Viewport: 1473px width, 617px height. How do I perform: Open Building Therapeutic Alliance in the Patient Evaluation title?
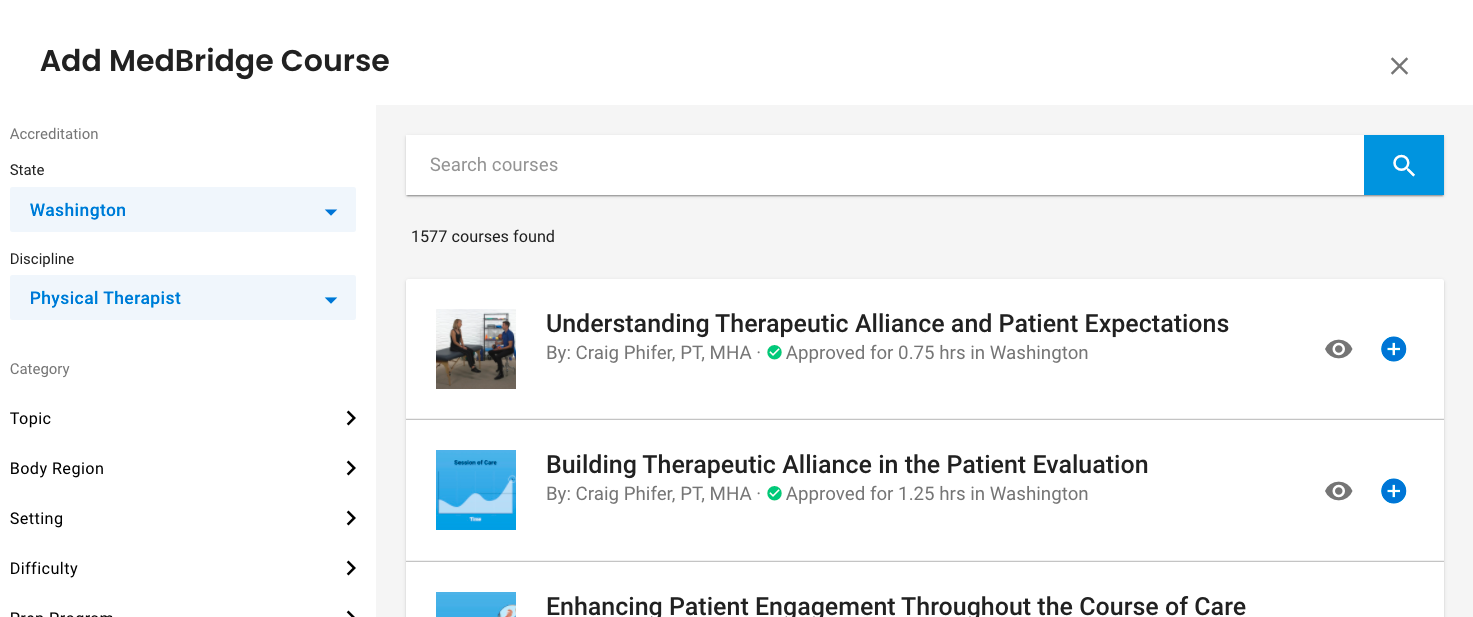click(847, 465)
